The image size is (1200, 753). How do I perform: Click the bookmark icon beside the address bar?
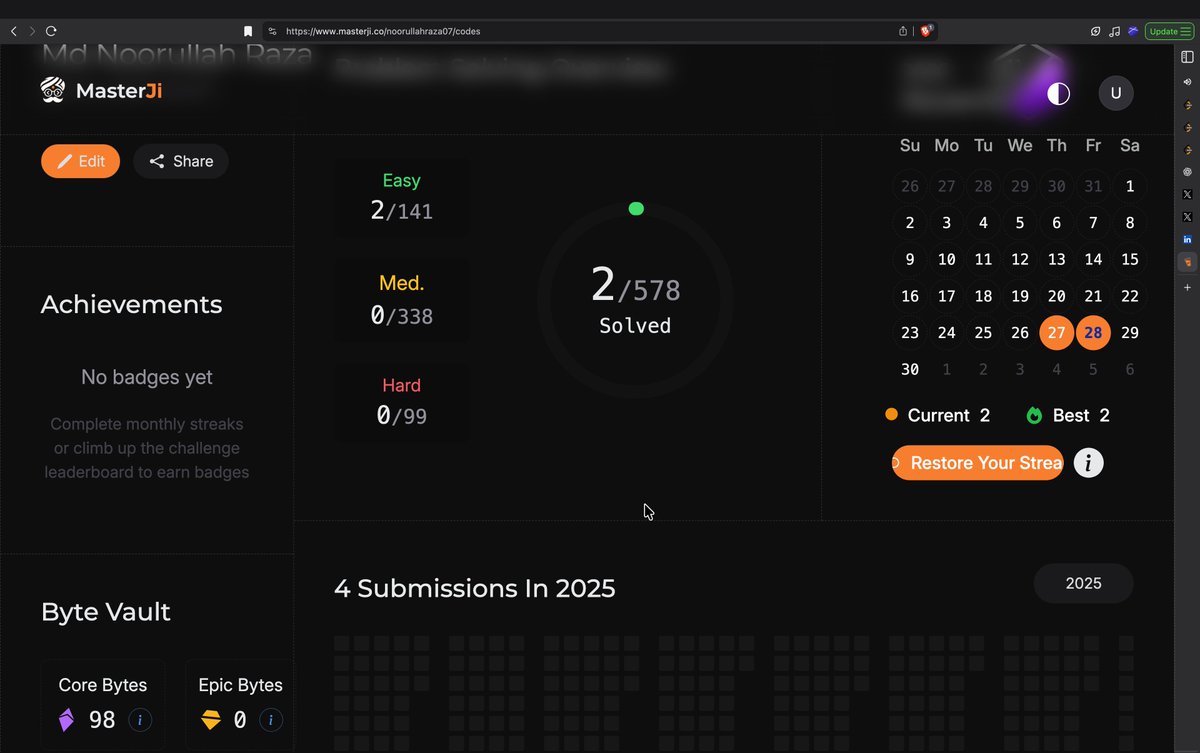click(247, 31)
